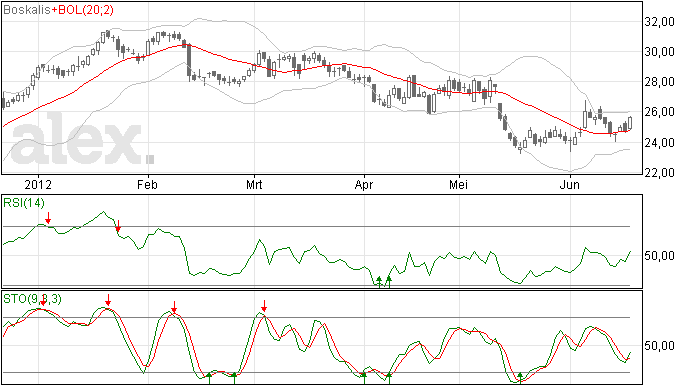Click the RSI(14) indicator label
The width and height of the screenshot is (690, 387).
[24, 203]
